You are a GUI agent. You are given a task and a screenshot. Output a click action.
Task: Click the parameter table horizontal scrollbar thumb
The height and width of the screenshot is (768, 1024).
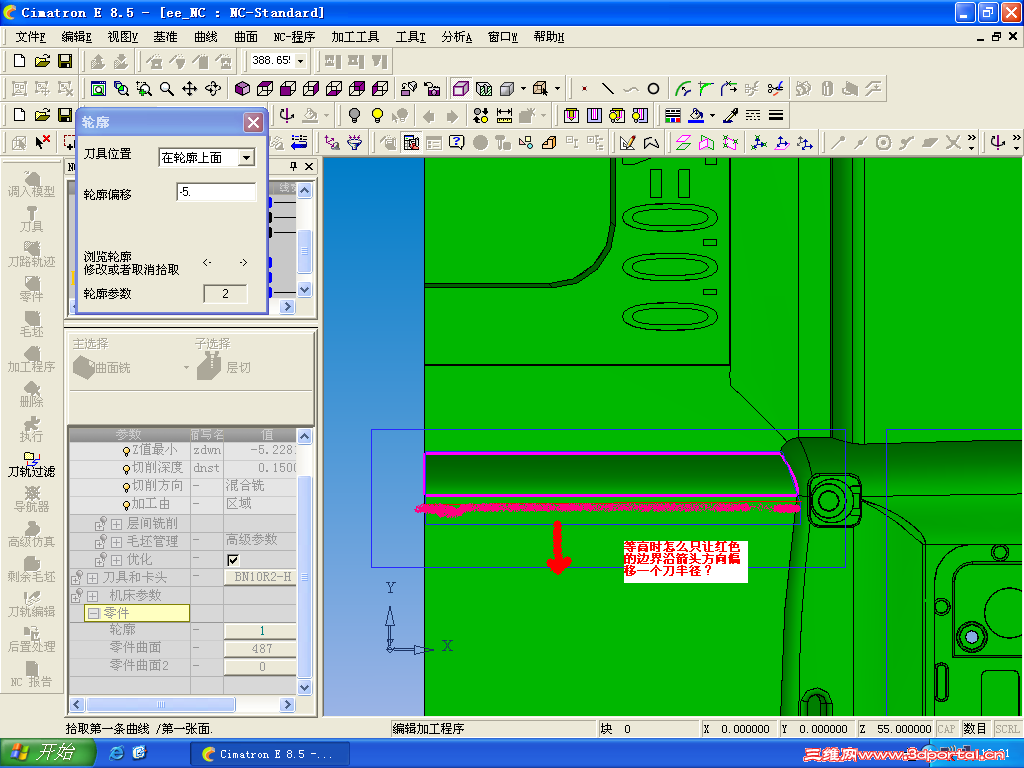161,705
